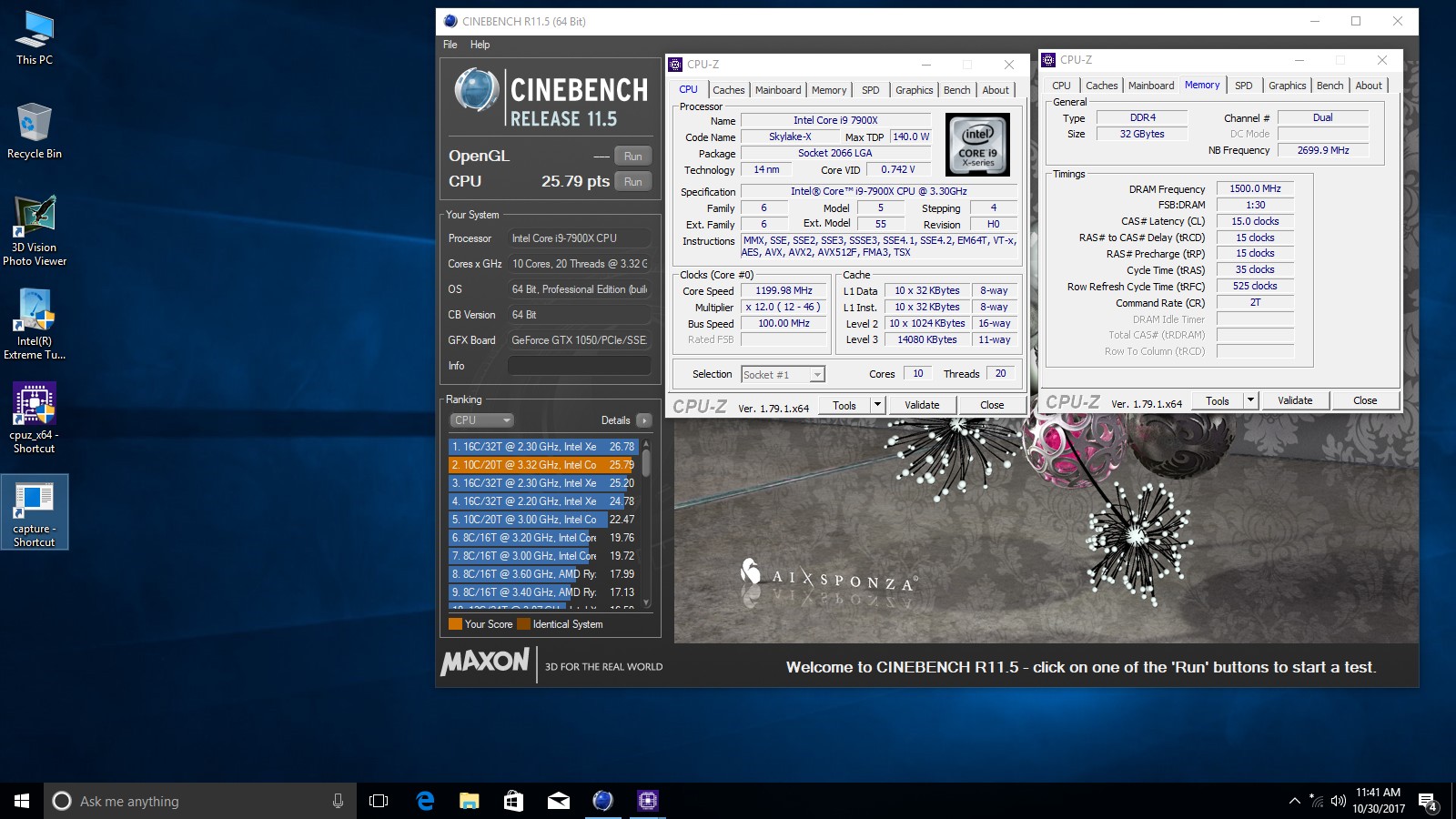The height and width of the screenshot is (819, 1456).
Task: Open Cinebench File menu
Action: (x=450, y=45)
